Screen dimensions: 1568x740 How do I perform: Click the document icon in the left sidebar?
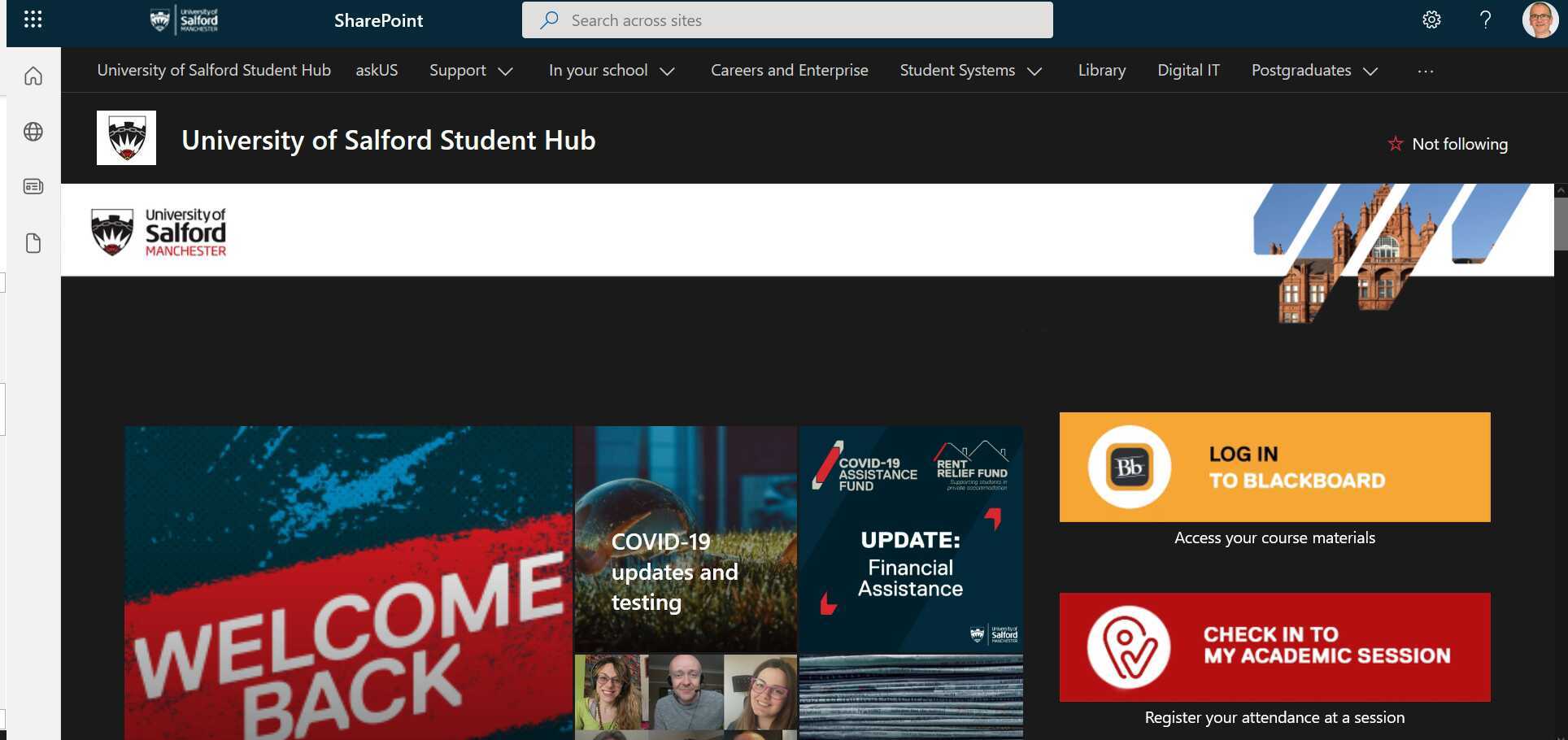33,242
